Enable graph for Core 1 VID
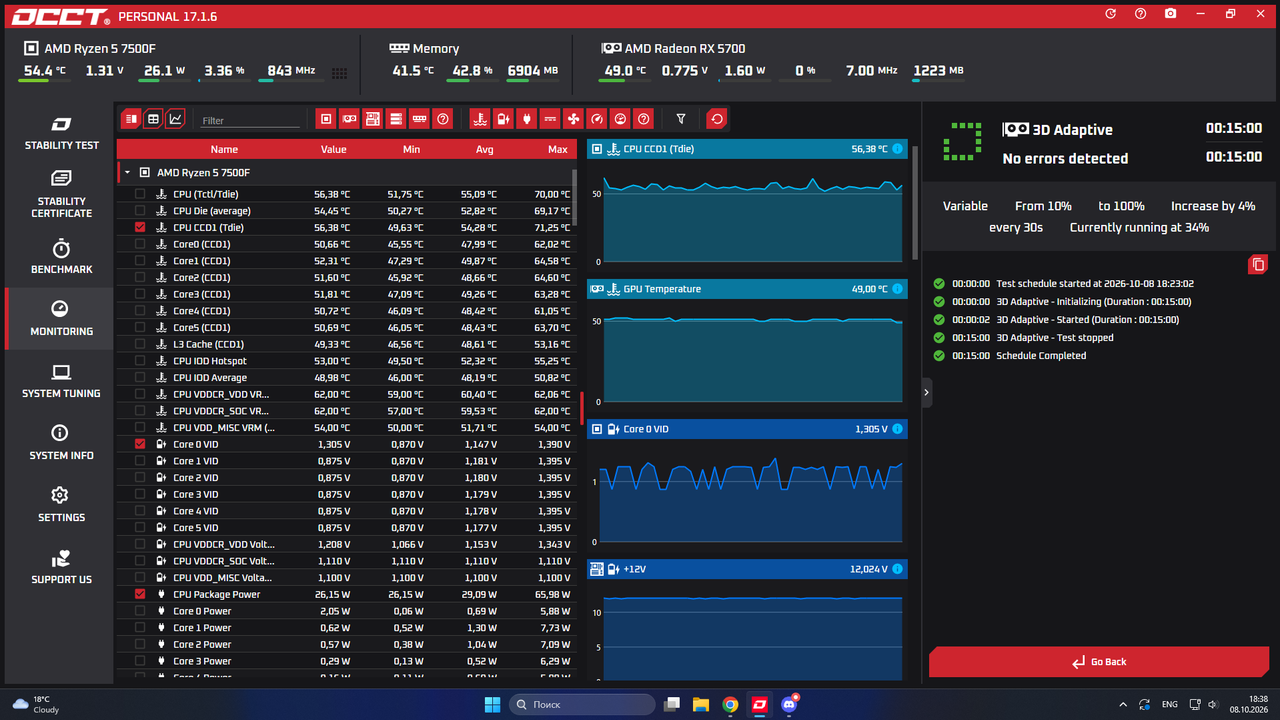 click(x=140, y=461)
